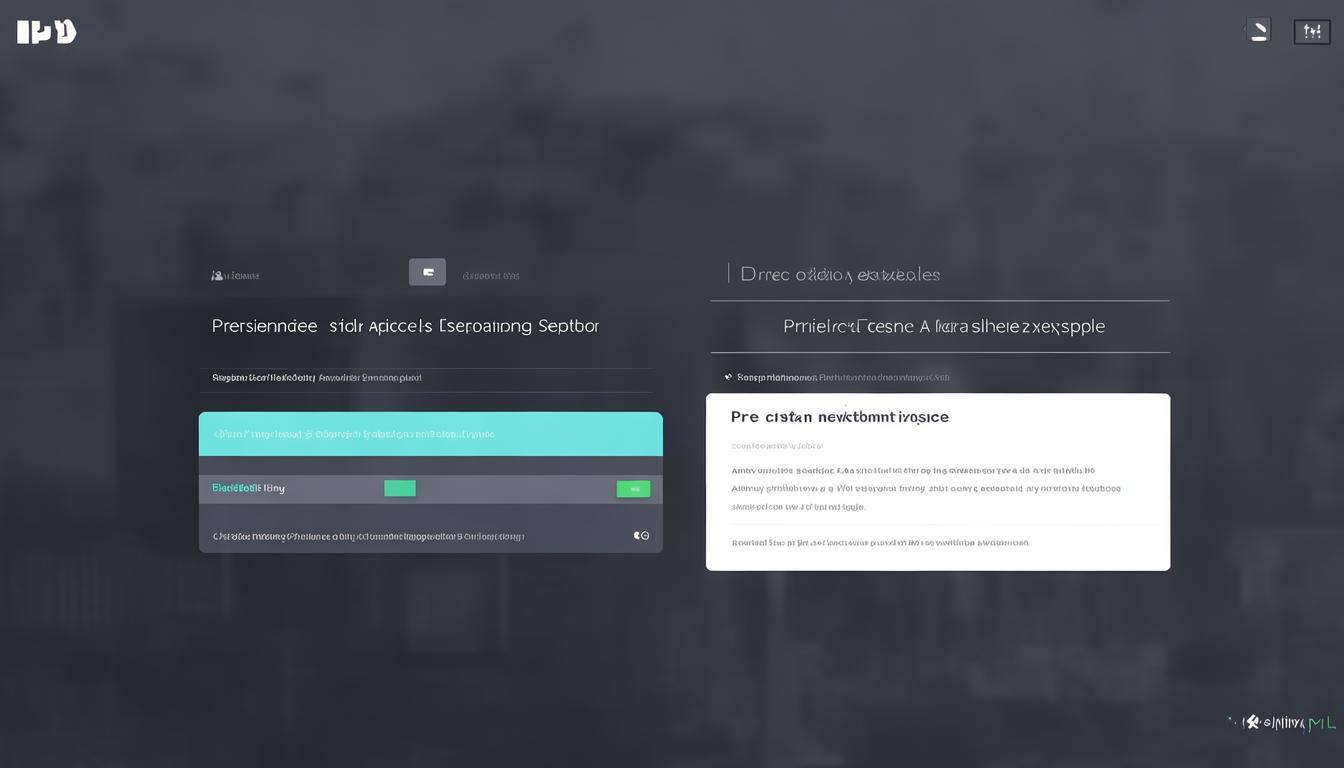Image resolution: width=1344 pixels, height=768 pixels.
Task: Click the white logo in the top-left corner
Action: tap(47, 32)
